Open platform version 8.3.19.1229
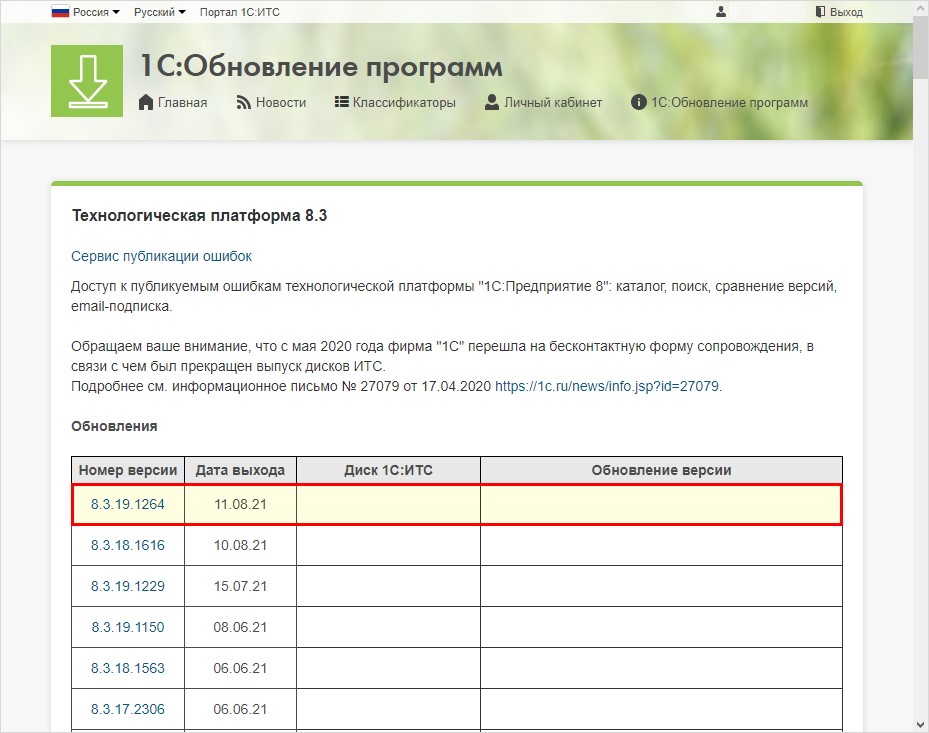Image resolution: width=929 pixels, height=733 pixels. [x=127, y=586]
